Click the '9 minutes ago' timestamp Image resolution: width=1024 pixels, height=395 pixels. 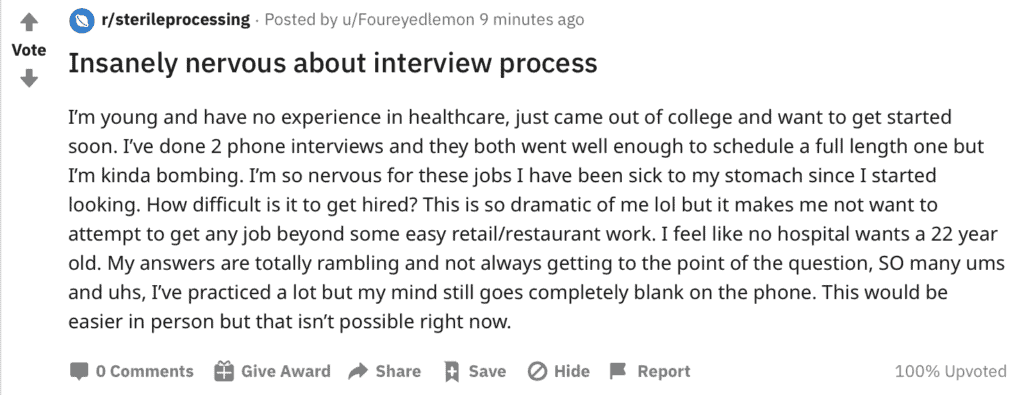coord(532,20)
